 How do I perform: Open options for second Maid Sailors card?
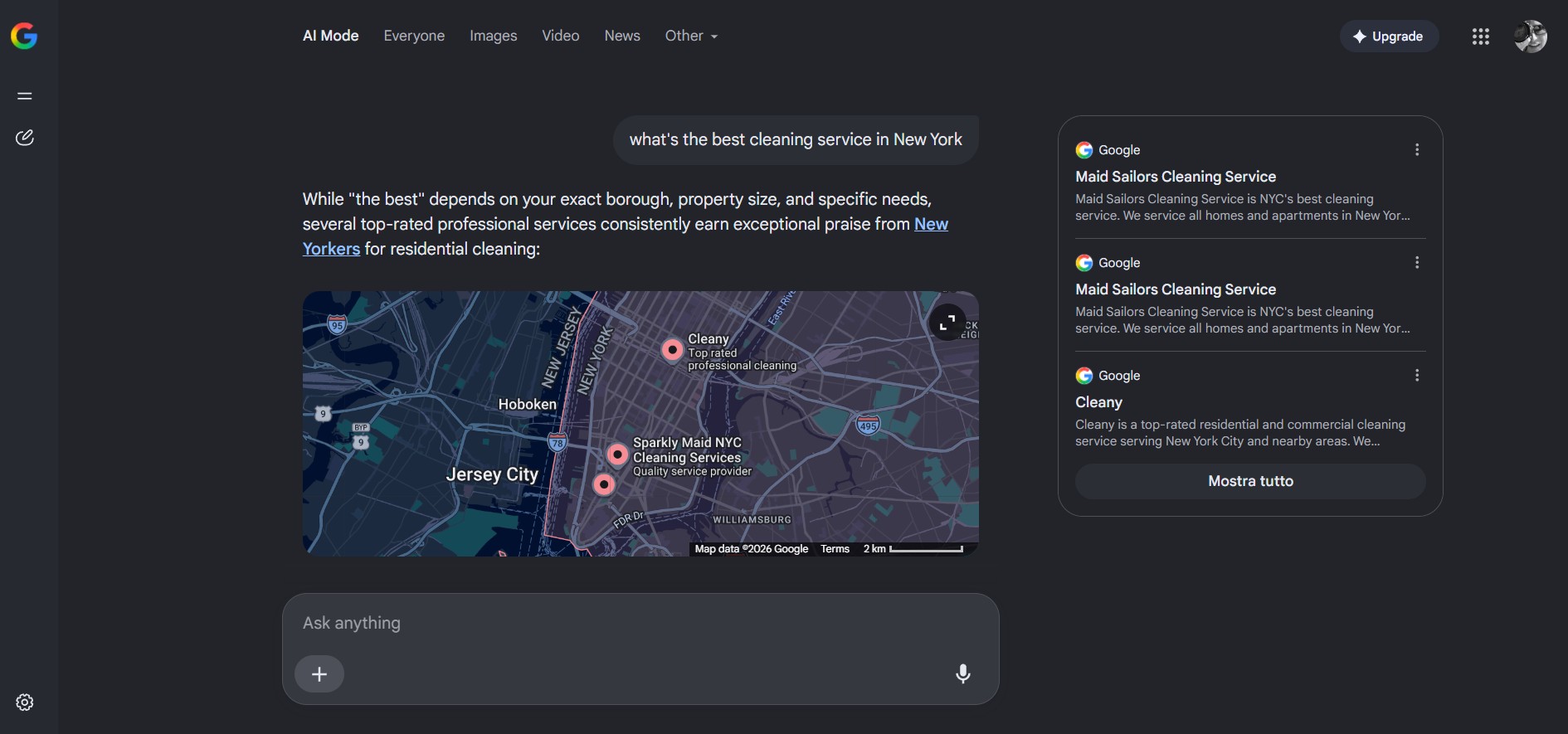(x=1417, y=263)
